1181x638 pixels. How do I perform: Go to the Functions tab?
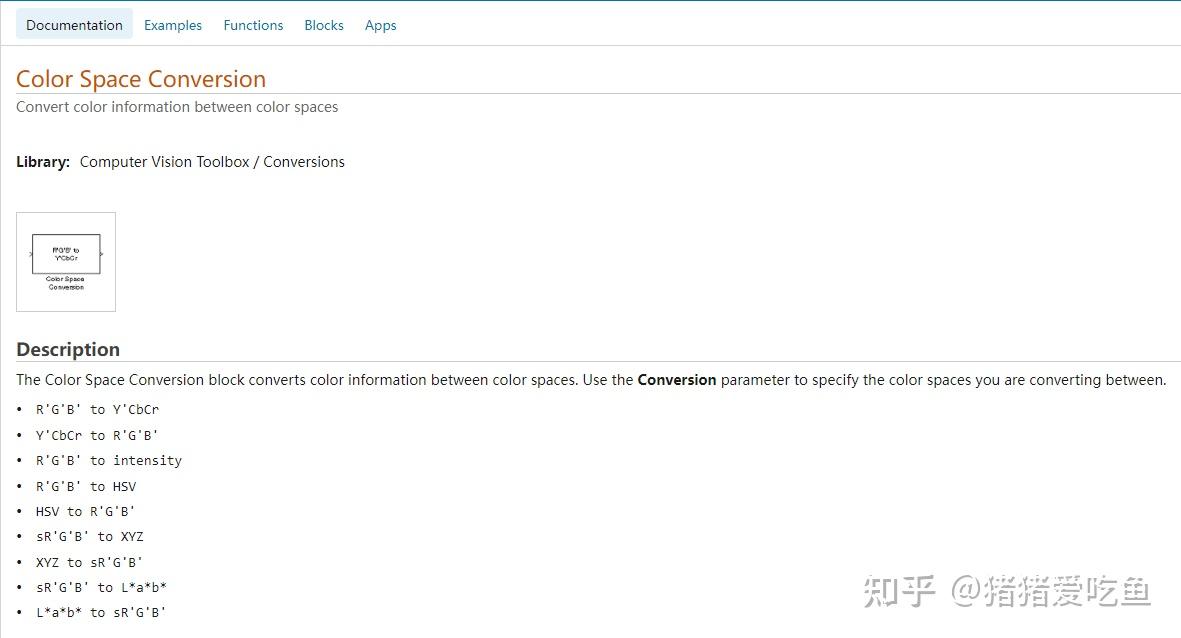coord(253,25)
